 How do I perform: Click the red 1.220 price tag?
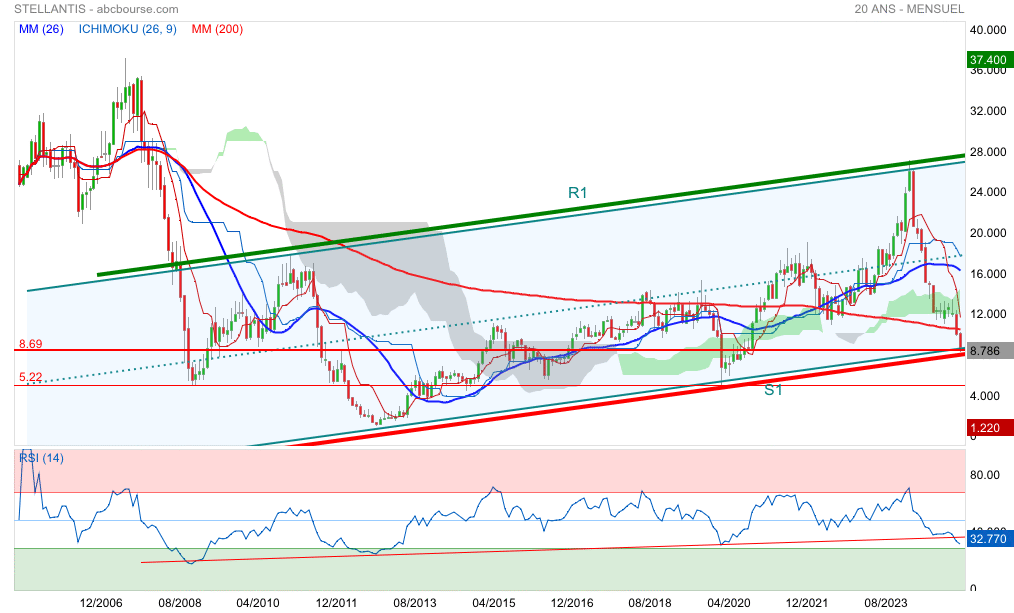pos(989,427)
